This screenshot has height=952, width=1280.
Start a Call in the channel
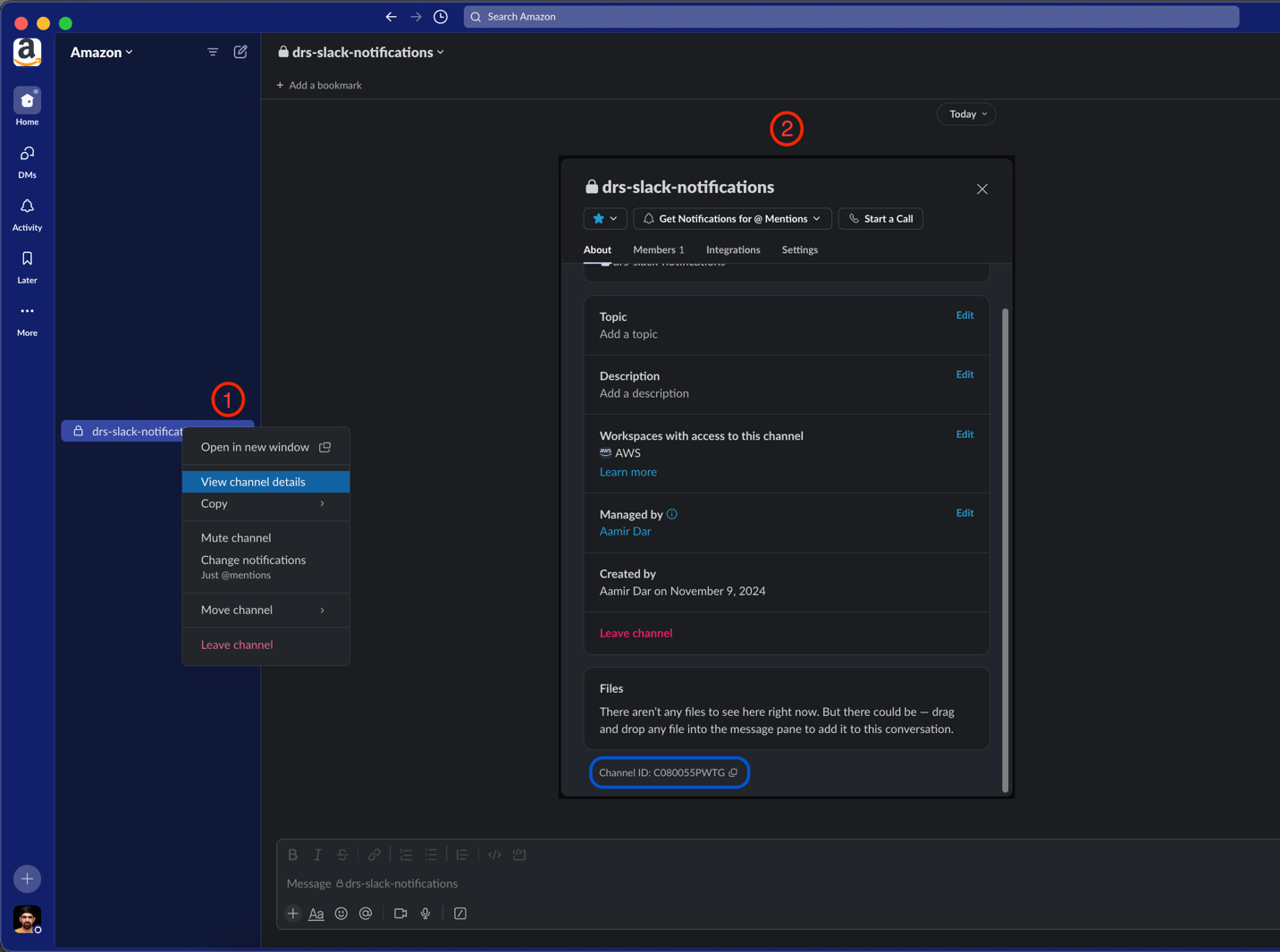(x=880, y=218)
